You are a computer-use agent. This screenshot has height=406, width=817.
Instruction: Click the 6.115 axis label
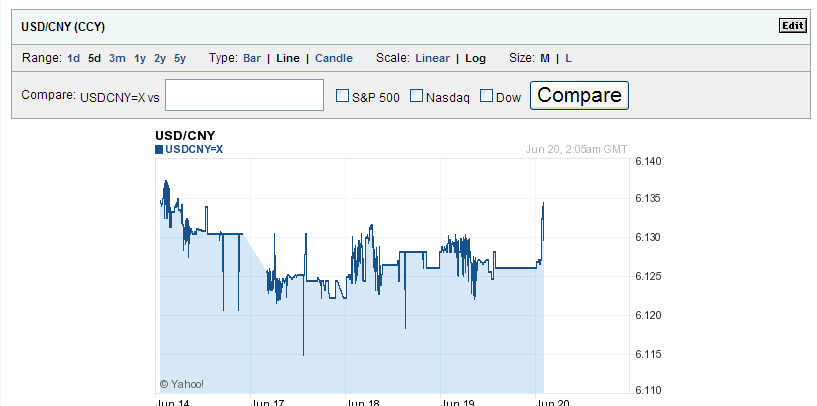(x=648, y=354)
